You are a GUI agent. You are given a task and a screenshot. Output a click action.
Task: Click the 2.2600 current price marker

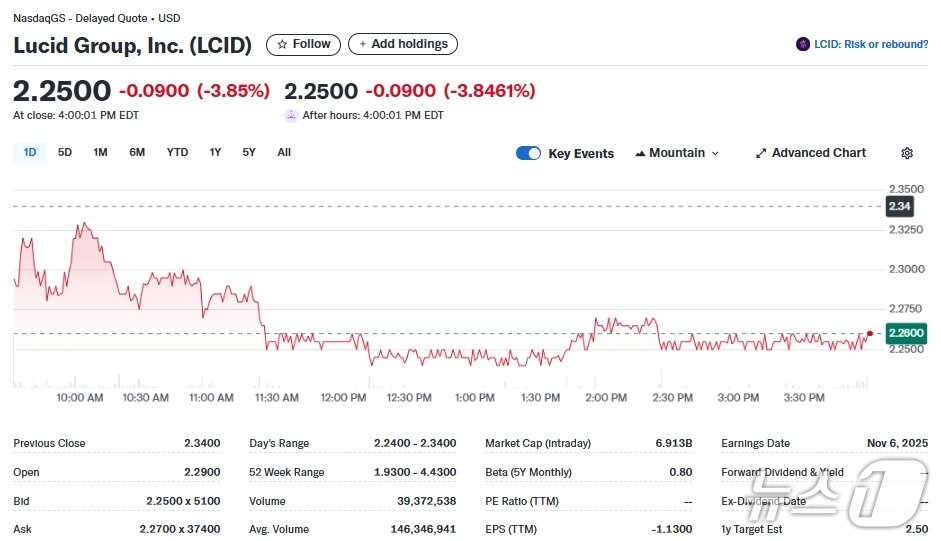(x=905, y=333)
